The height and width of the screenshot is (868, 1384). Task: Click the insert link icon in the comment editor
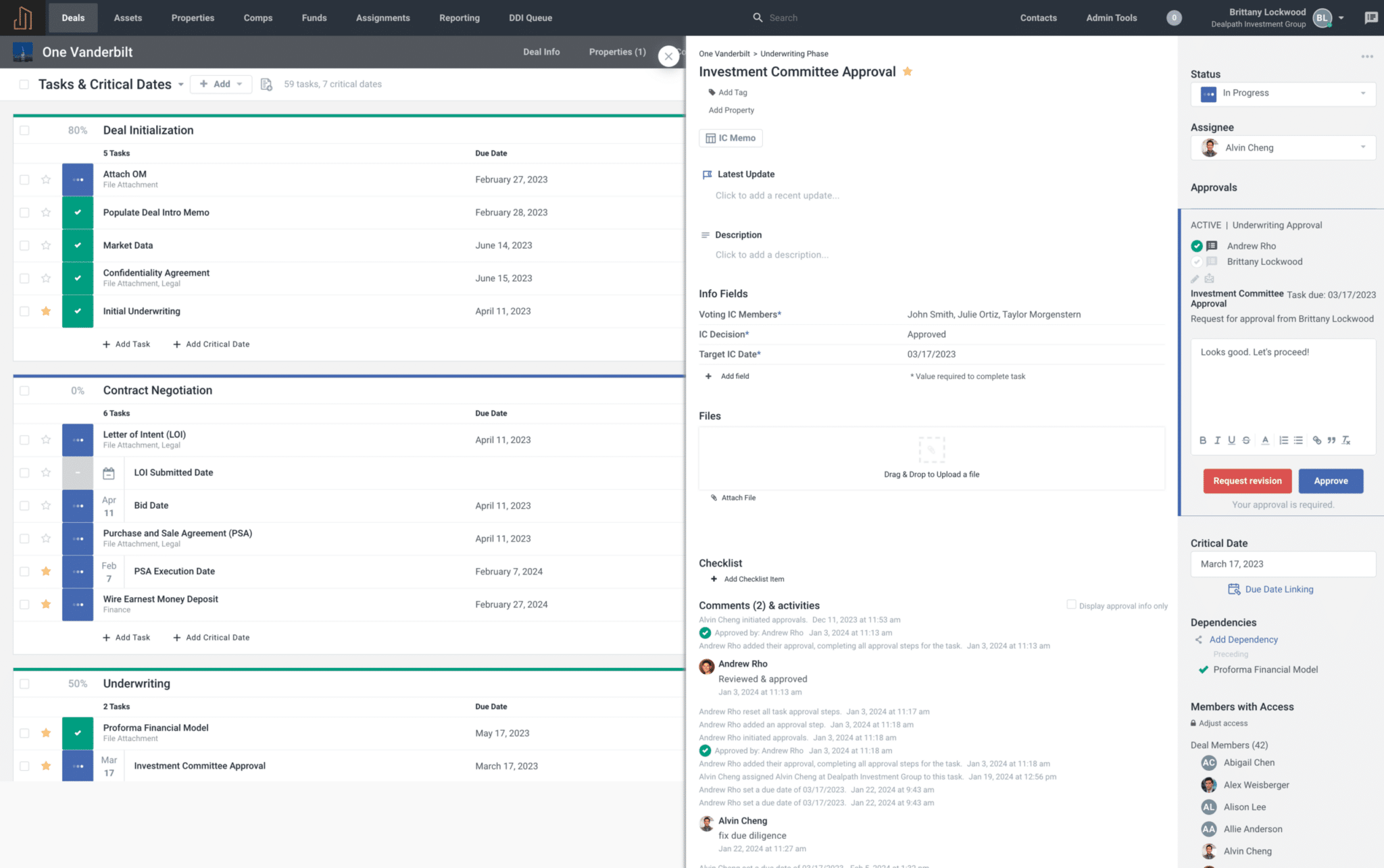[x=1316, y=440]
